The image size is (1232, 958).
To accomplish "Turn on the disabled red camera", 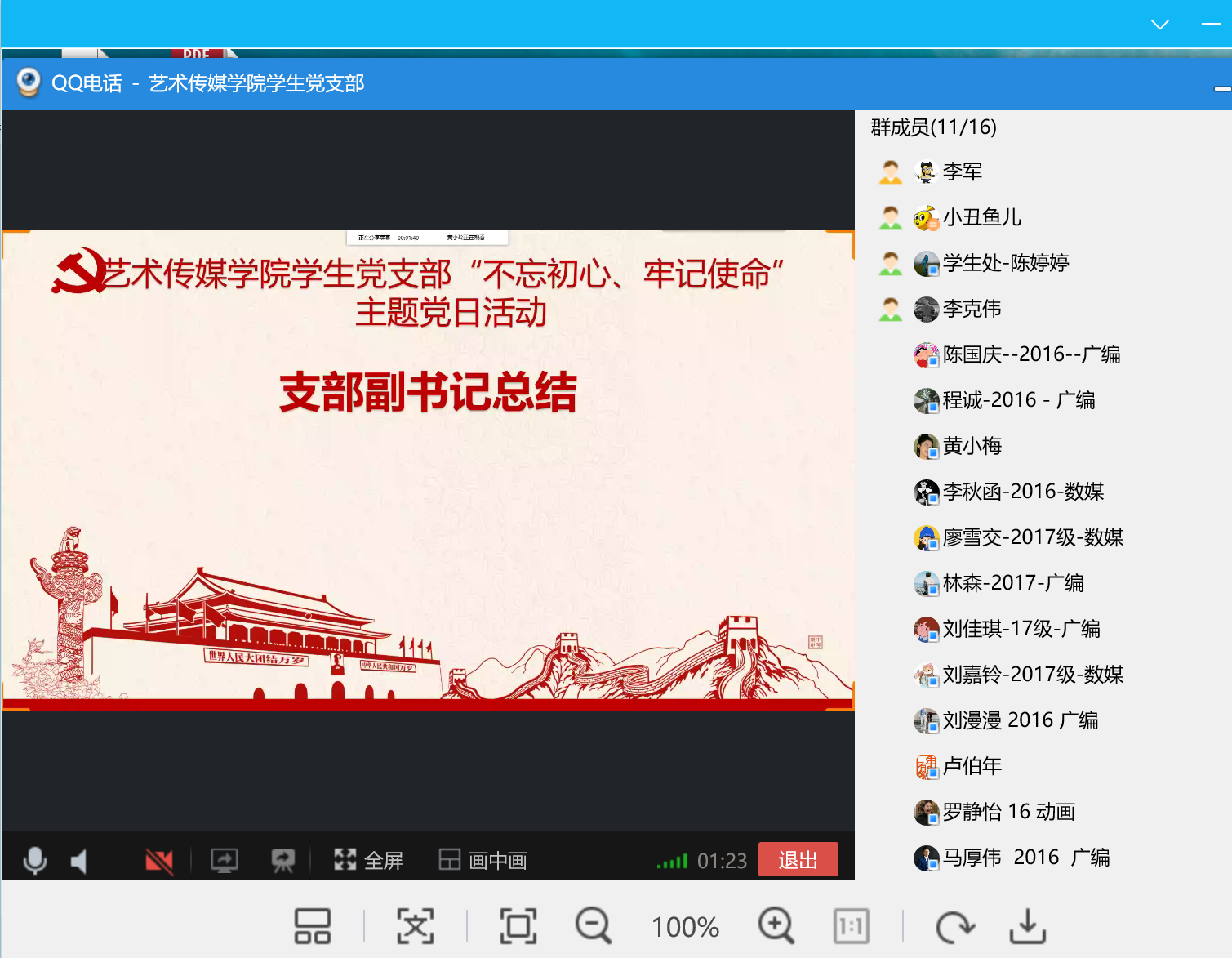I will (x=159, y=861).
